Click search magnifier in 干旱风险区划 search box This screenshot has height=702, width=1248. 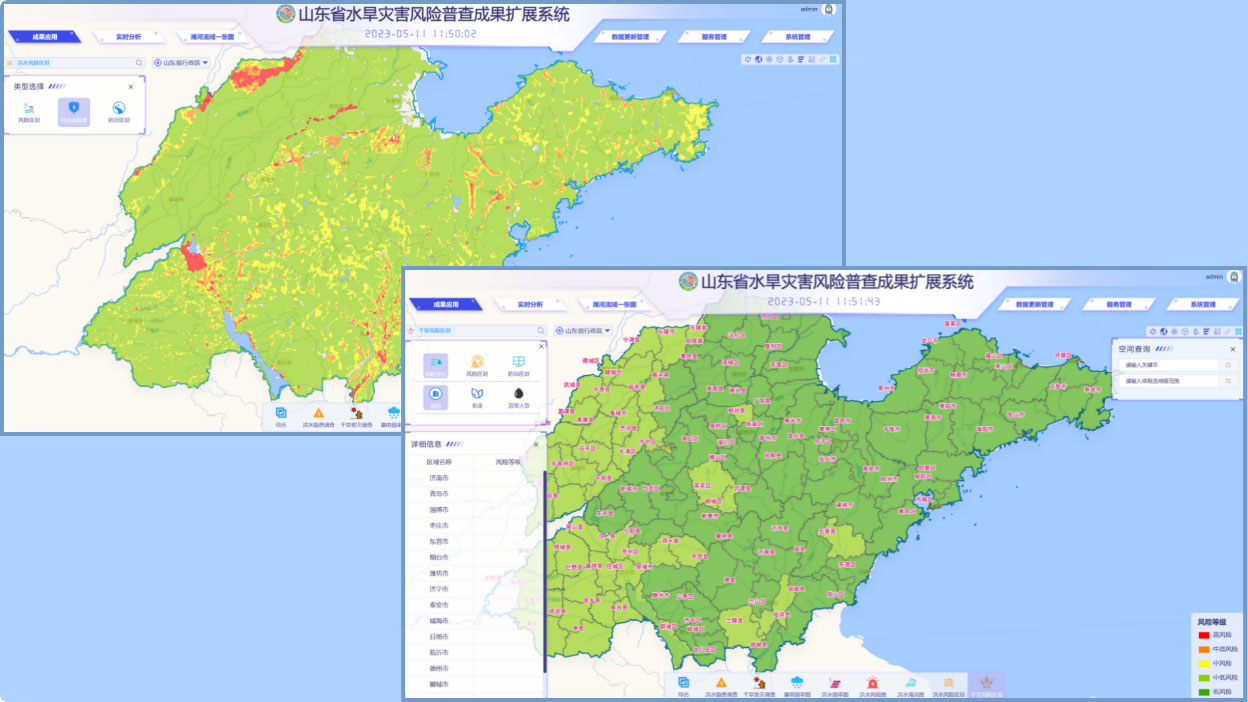tap(541, 330)
